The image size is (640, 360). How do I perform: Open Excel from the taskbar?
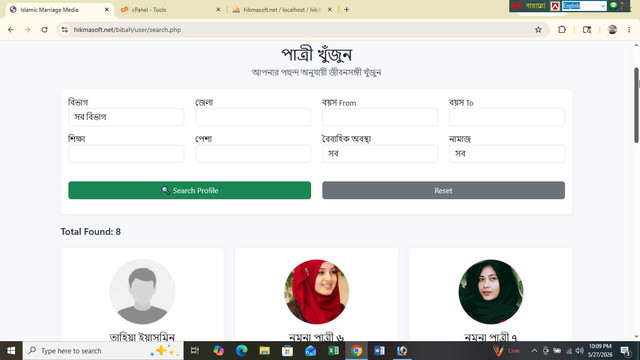pos(333,351)
